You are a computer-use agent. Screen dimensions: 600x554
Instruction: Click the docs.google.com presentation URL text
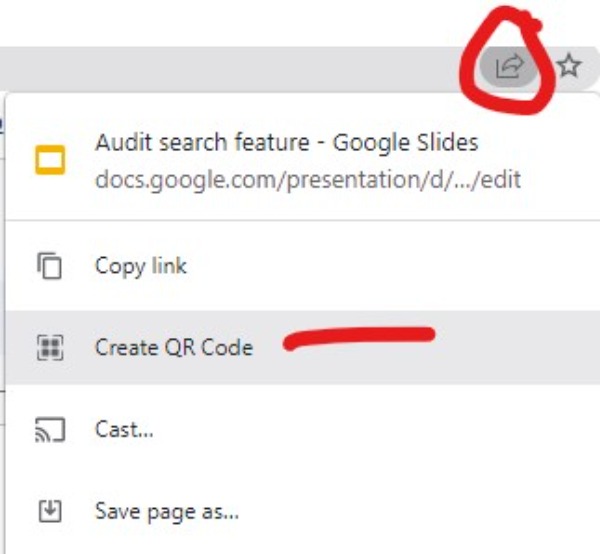pos(308,181)
